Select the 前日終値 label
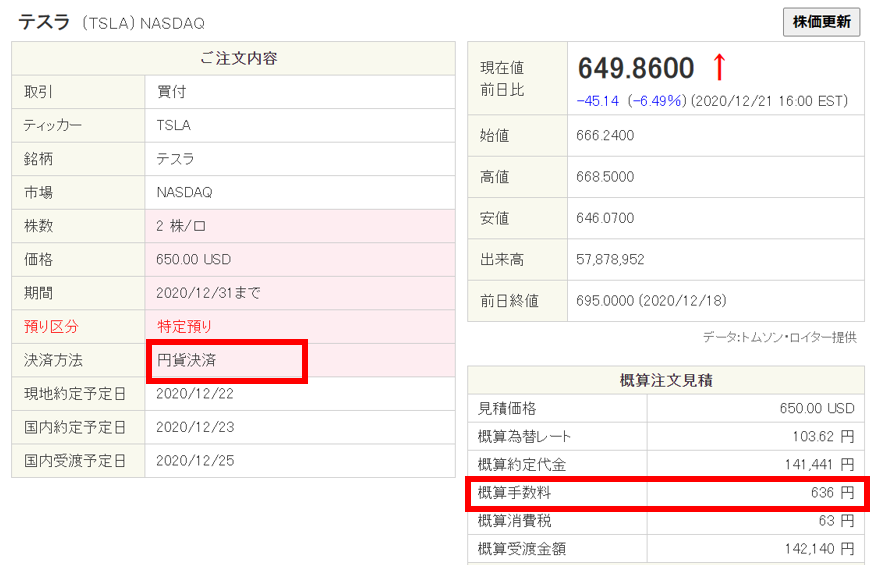 click(x=509, y=300)
